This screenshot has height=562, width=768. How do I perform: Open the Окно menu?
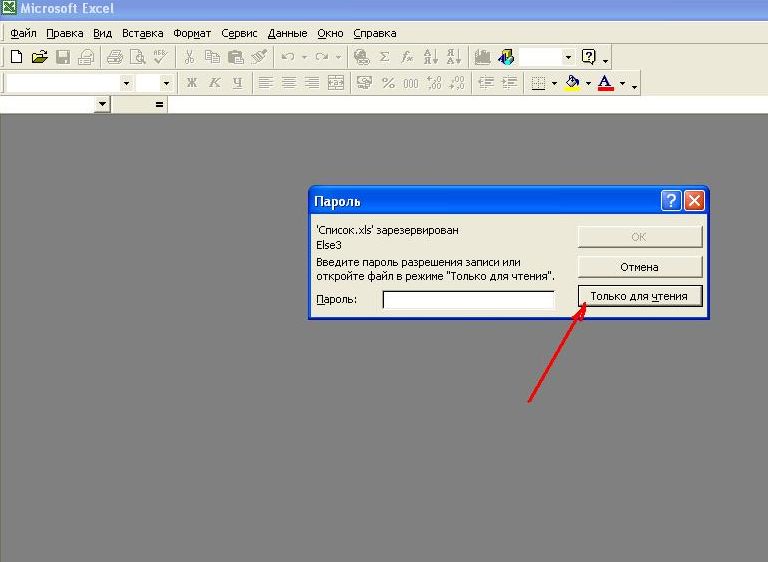(330, 33)
